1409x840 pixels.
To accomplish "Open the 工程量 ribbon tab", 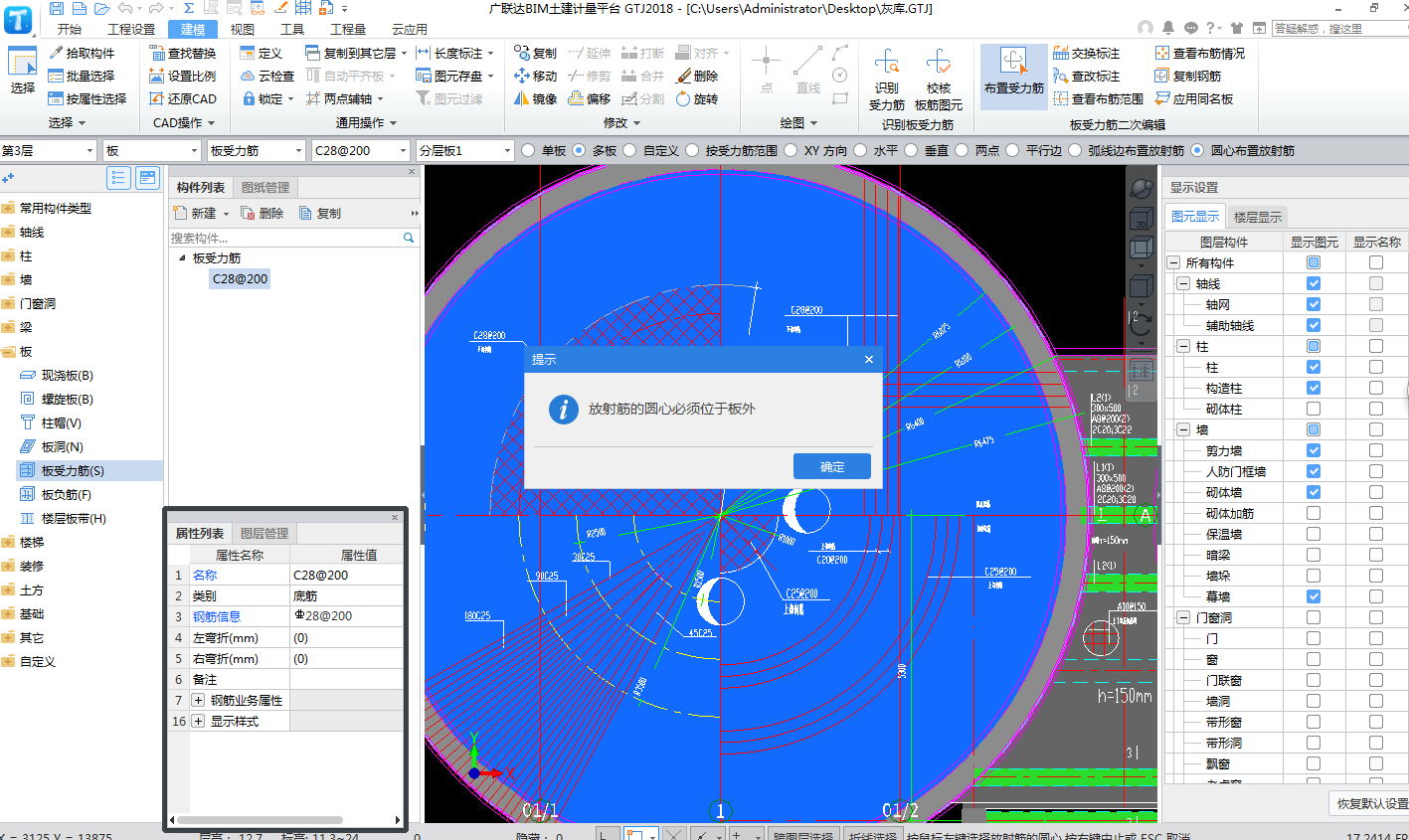I will [348, 29].
